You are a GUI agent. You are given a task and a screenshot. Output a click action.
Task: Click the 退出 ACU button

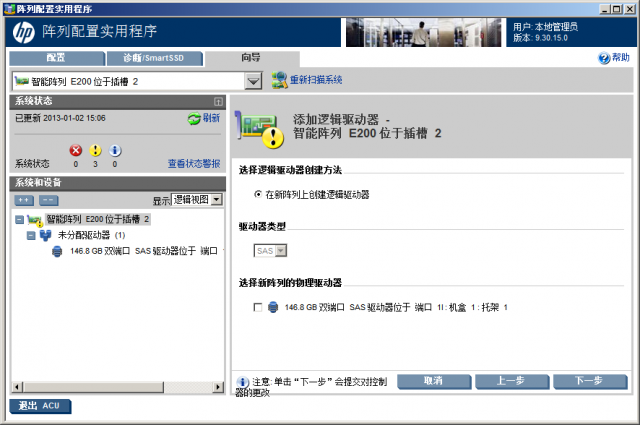coord(40,406)
